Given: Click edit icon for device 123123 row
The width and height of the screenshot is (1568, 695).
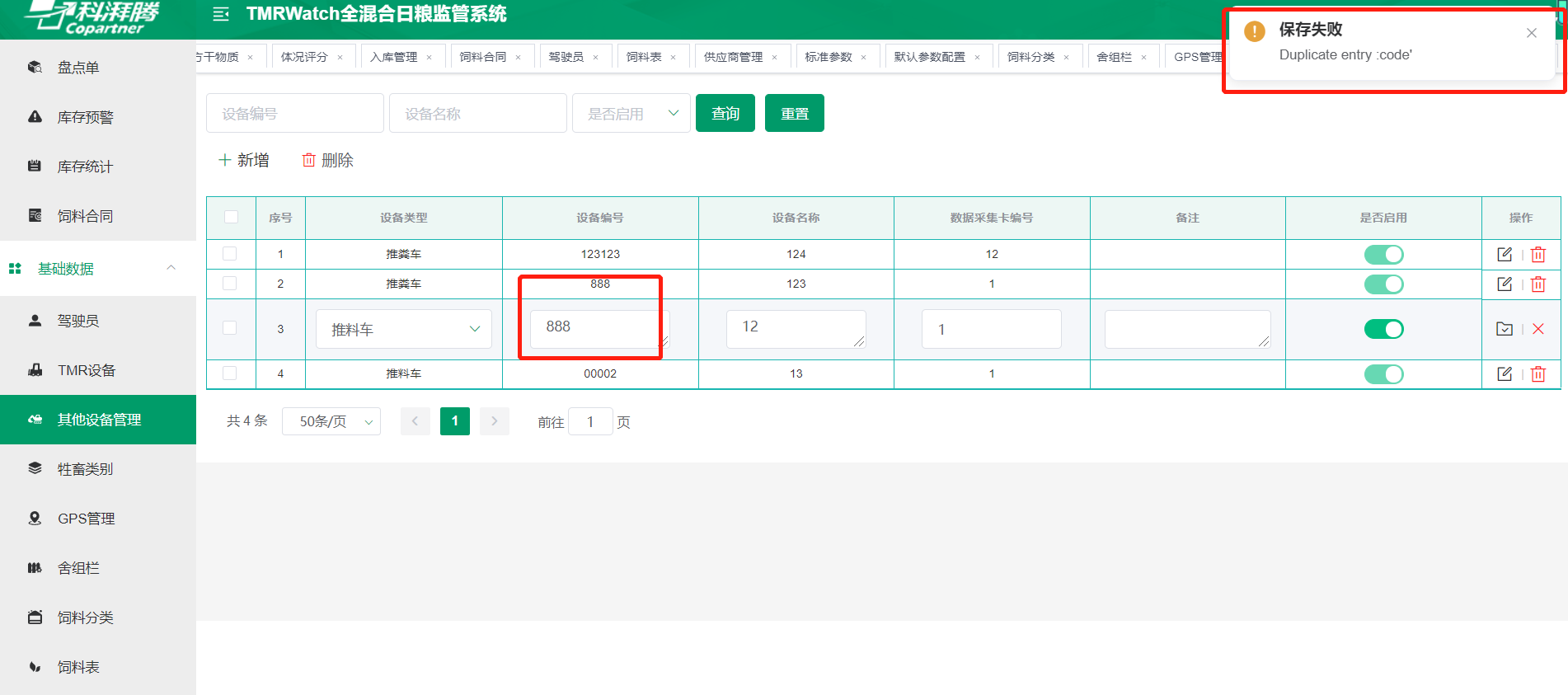Looking at the screenshot, I should pos(1504,254).
